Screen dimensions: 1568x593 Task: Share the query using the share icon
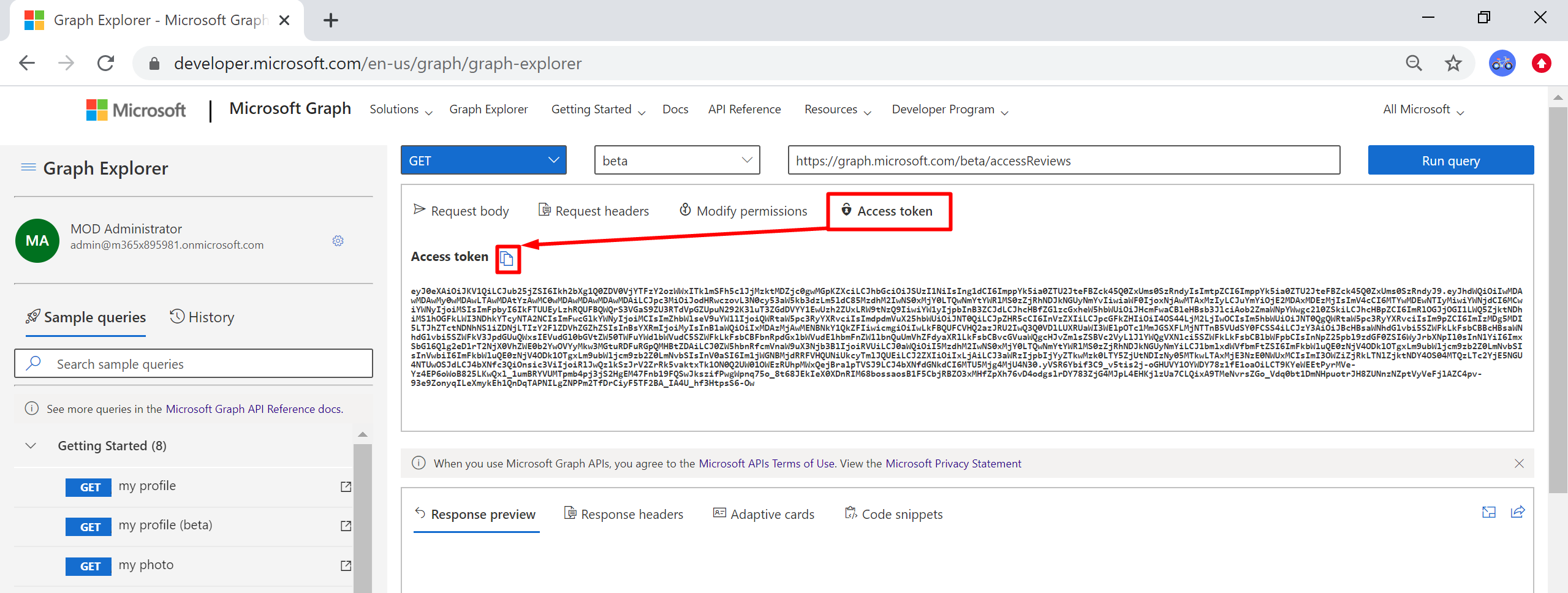(x=1519, y=513)
